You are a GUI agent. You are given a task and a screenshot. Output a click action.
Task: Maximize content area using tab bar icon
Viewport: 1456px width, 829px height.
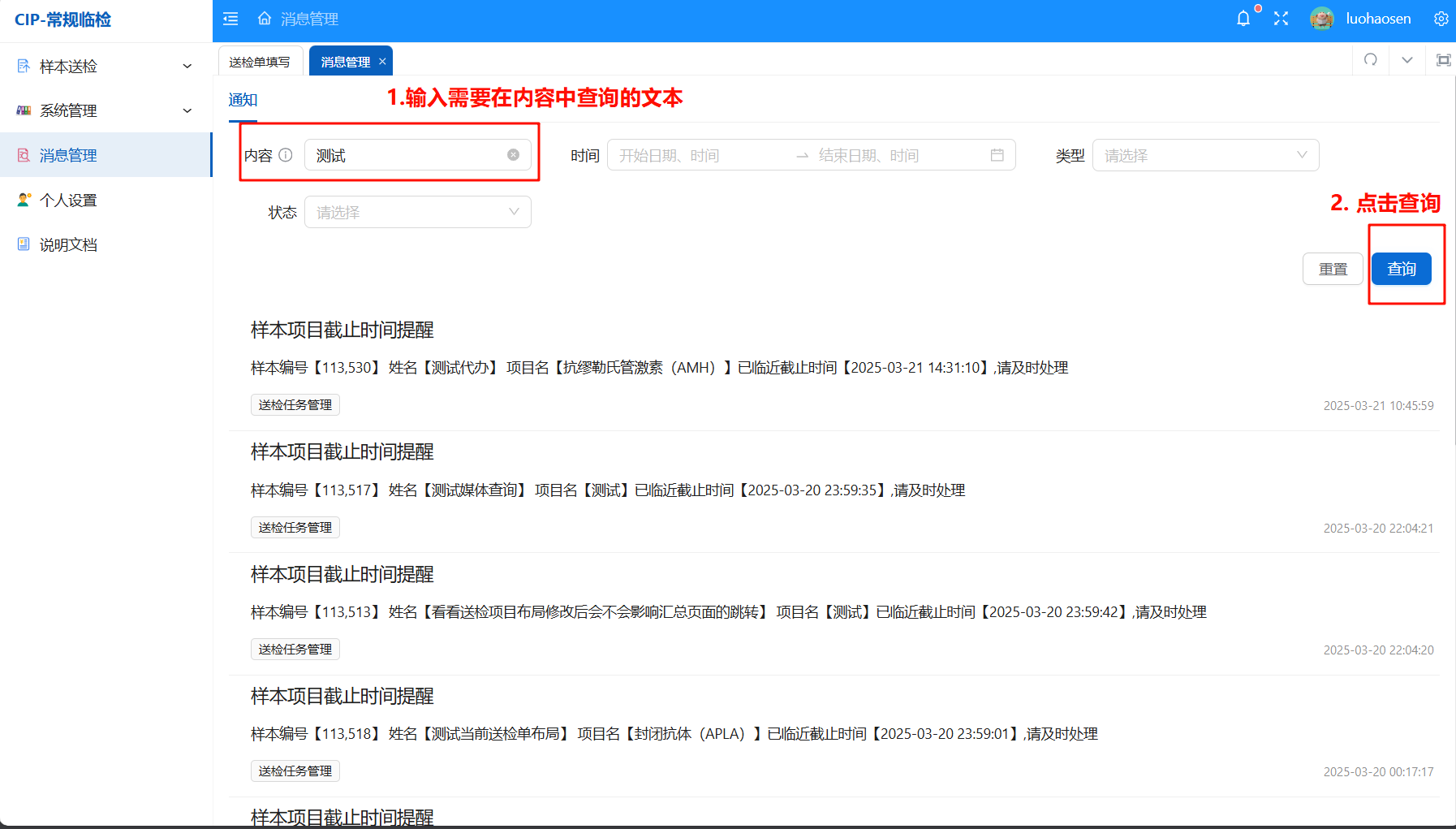pyautogui.click(x=1443, y=60)
